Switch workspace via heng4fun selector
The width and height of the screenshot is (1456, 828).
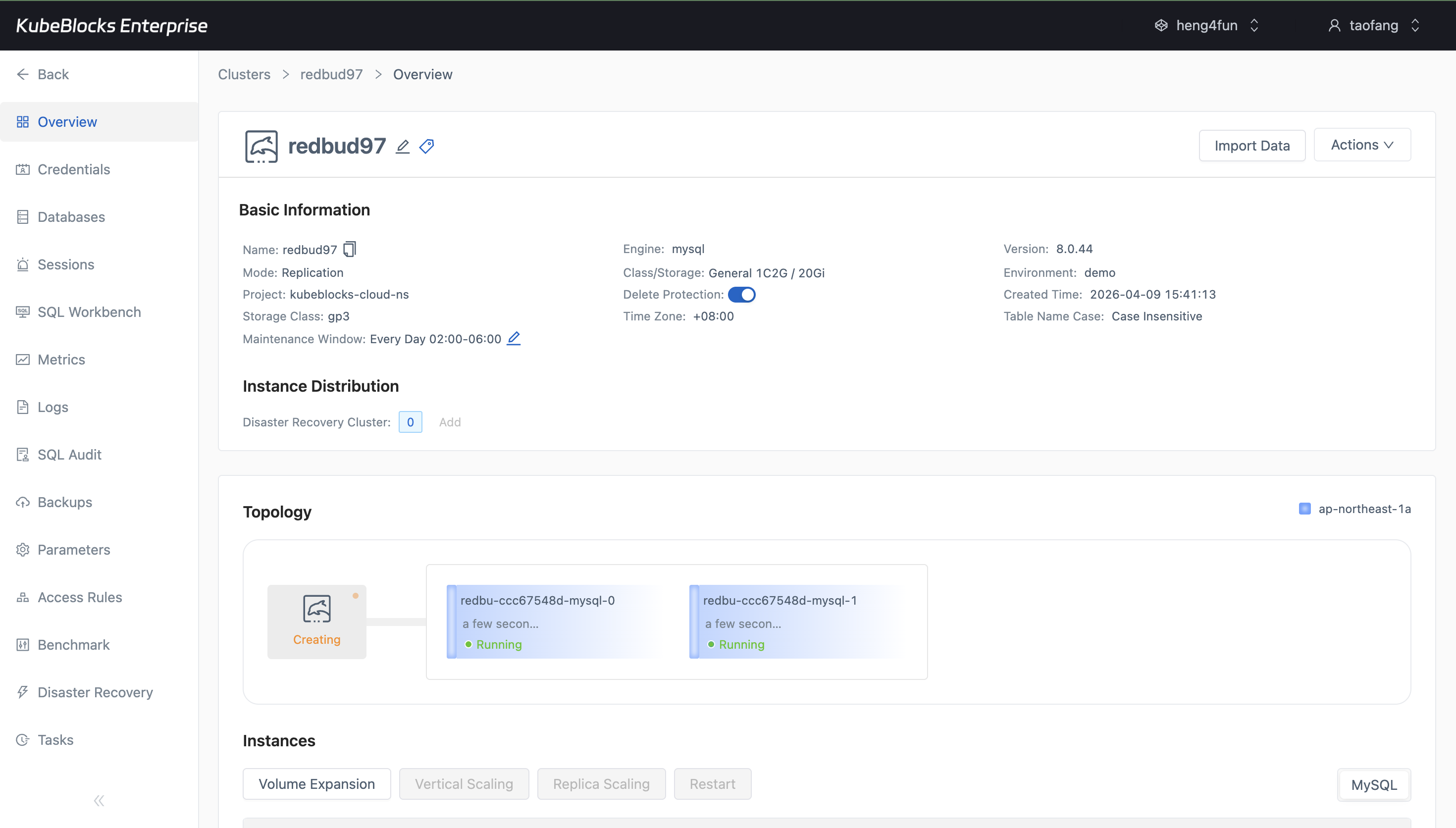tap(1206, 25)
